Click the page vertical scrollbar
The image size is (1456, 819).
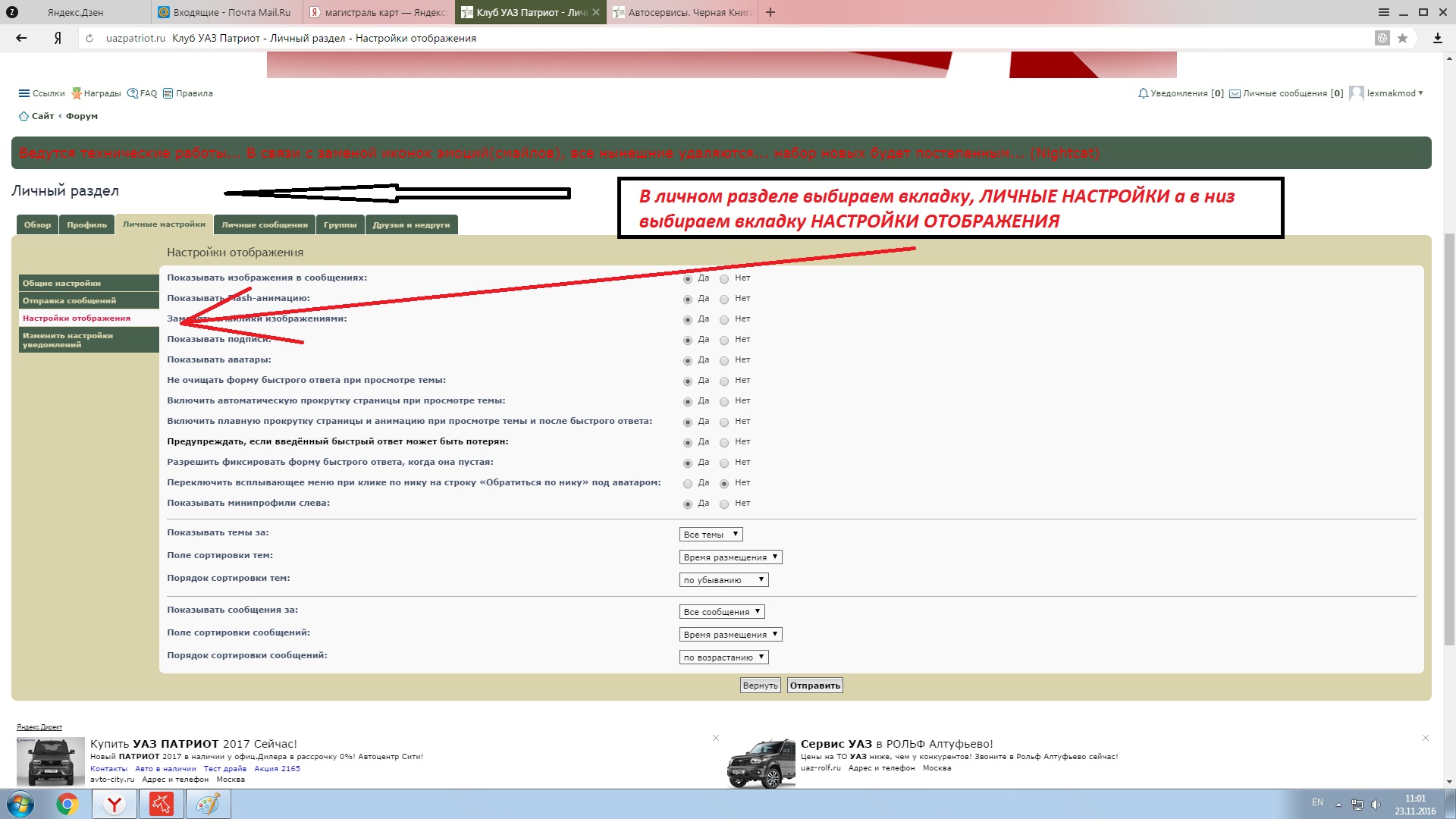[x=1449, y=440]
